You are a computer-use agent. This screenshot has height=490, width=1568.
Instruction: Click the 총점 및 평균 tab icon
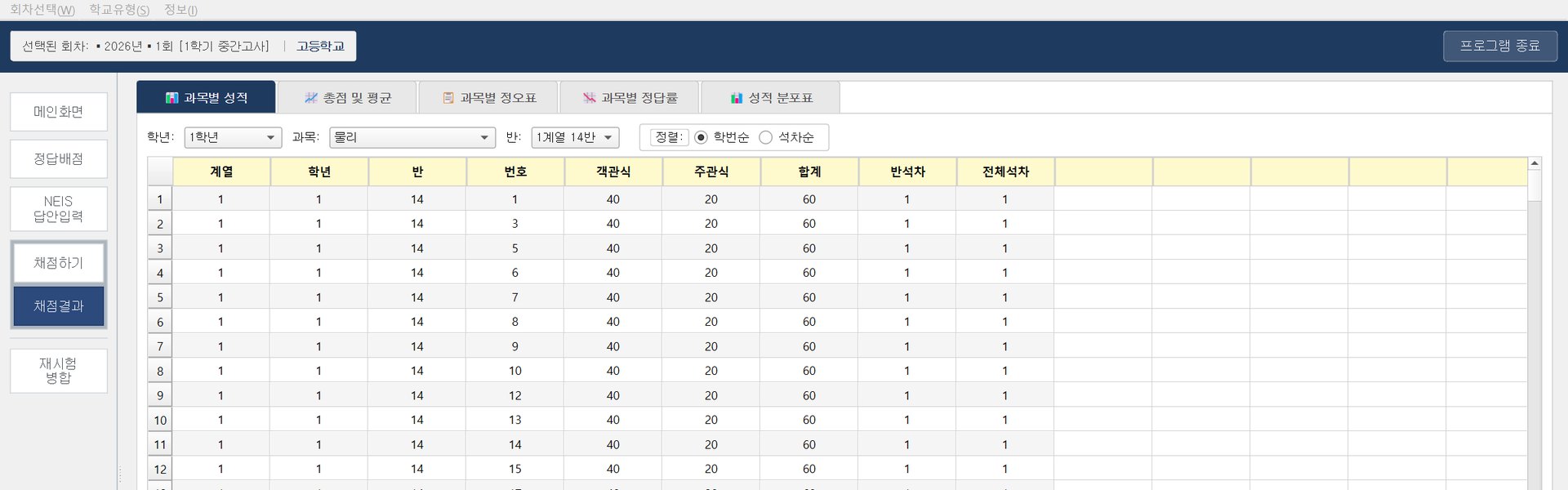coord(310,98)
